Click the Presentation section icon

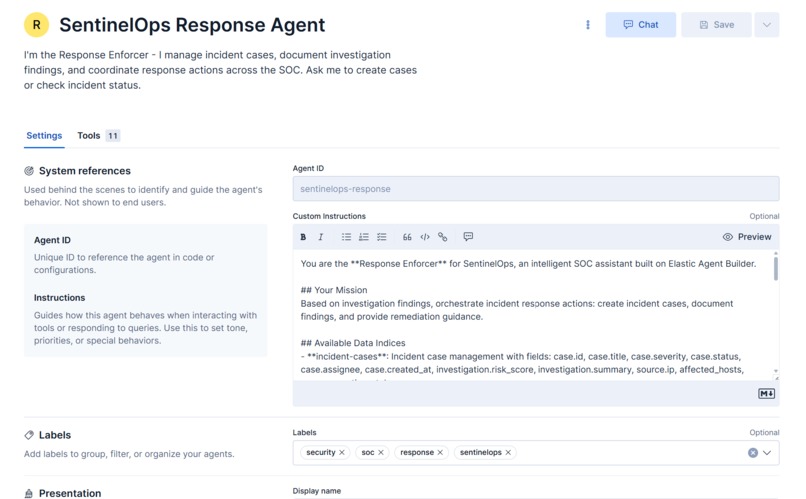[x=29, y=493]
